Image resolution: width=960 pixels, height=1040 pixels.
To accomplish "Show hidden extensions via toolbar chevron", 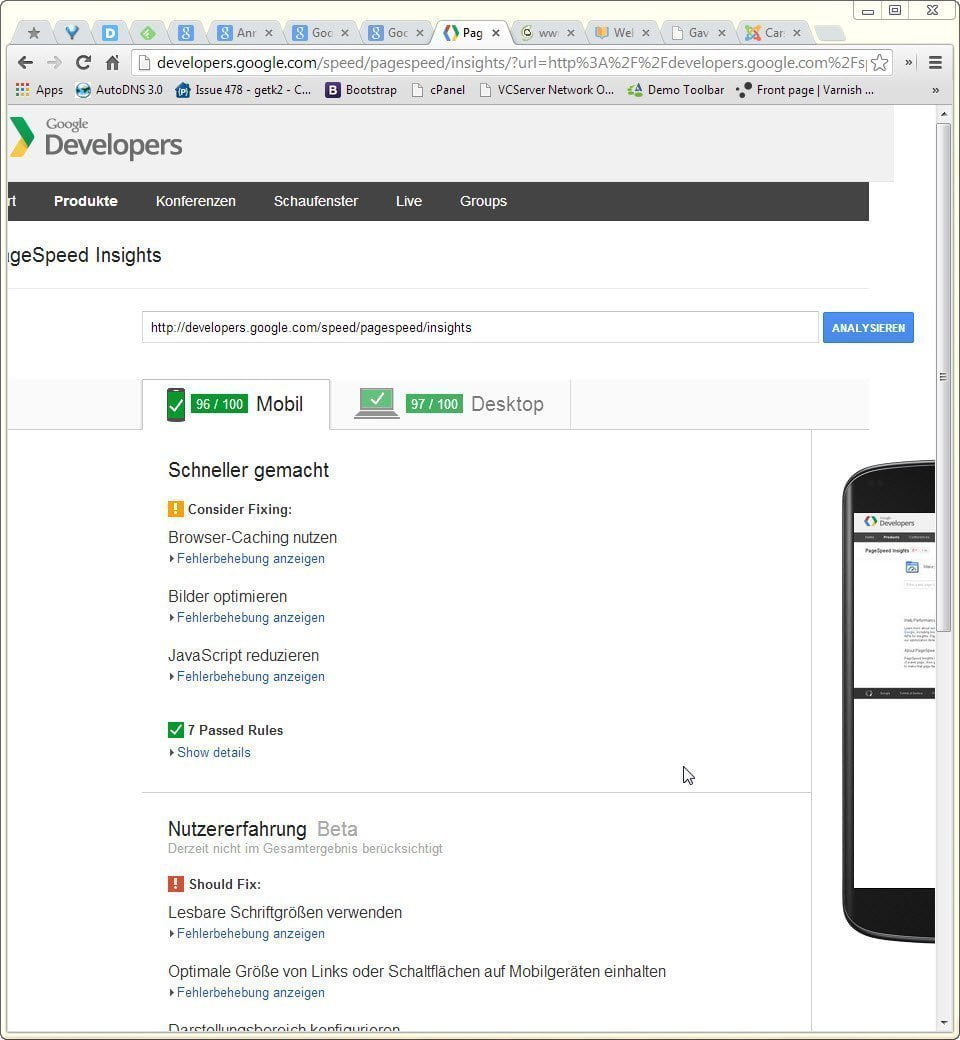I will [x=909, y=62].
